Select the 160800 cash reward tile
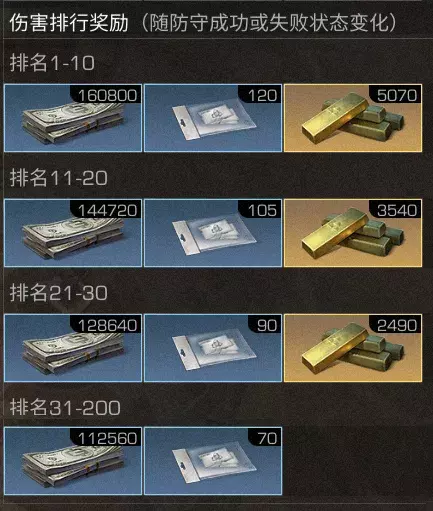 pos(73,118)
